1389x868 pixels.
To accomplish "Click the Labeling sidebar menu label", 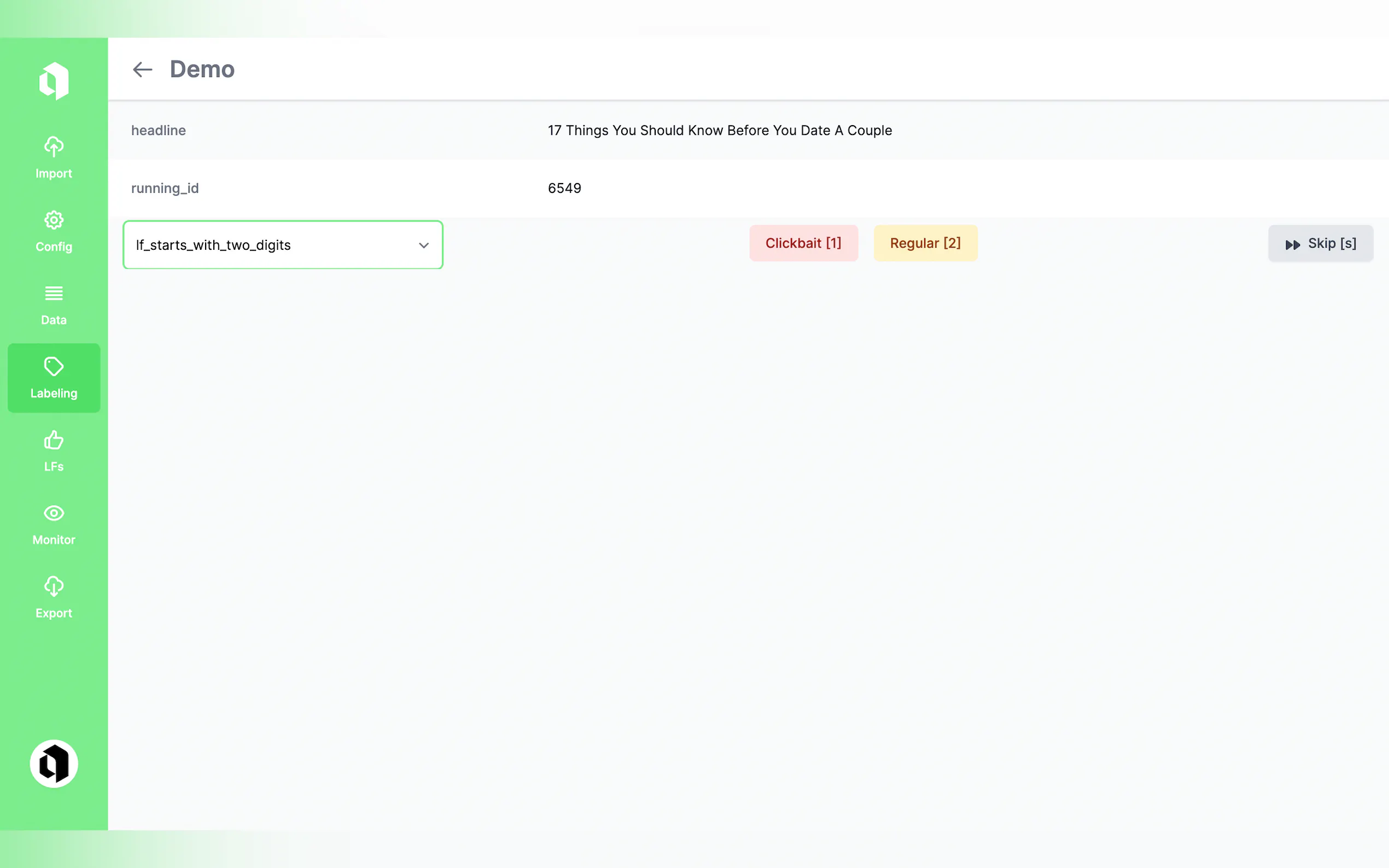I will (54, 393).
